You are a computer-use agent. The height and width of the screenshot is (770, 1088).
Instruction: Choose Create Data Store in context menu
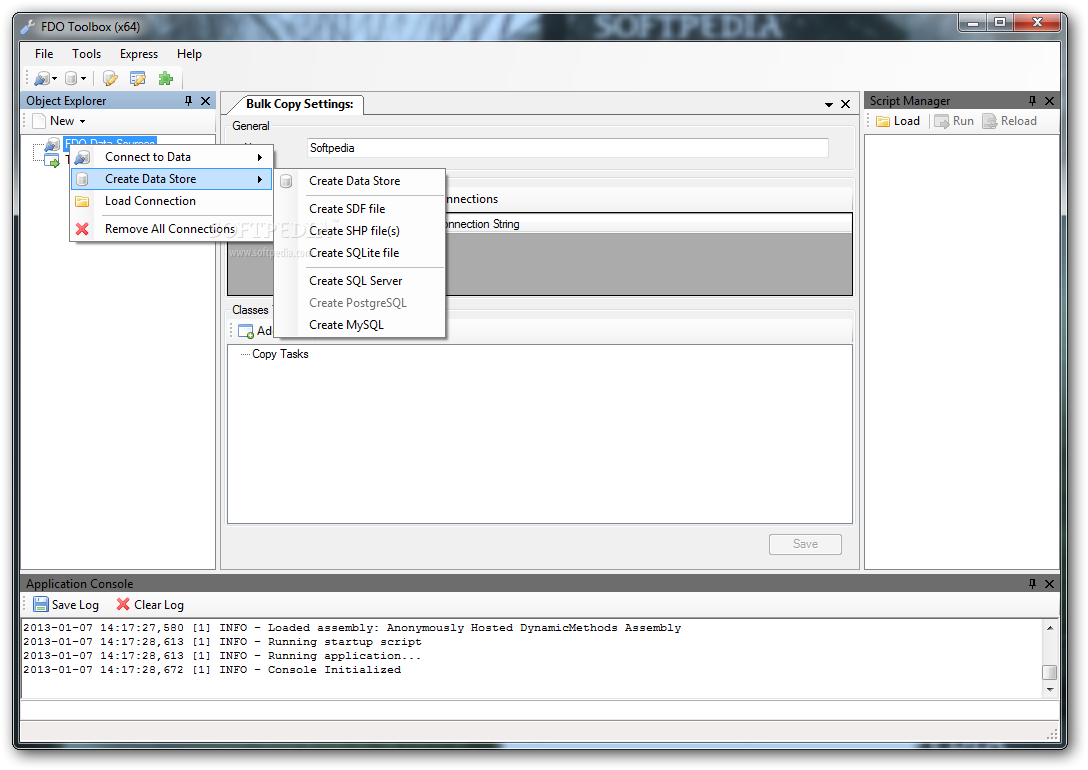tap(171, 179)
